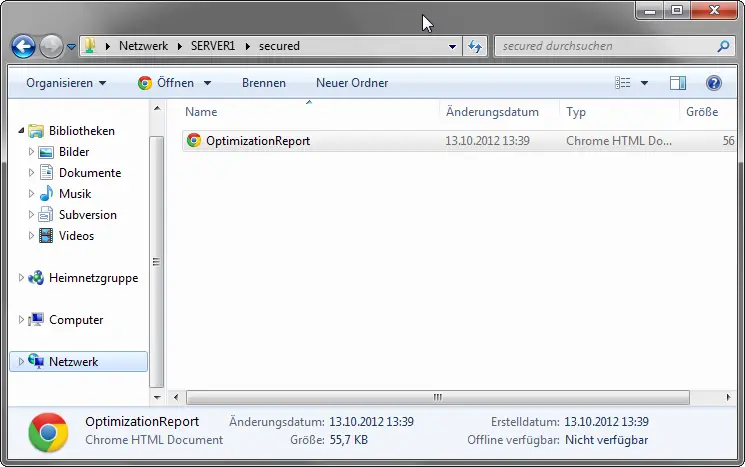
Task: Select Heimnetzgruppe in navigation pane
Action: (x=93, y=277)
